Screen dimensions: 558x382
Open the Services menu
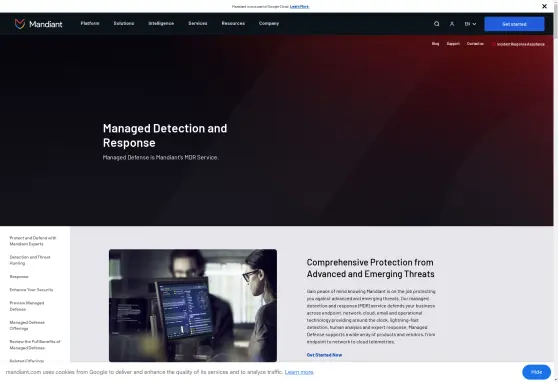point(198,23)
